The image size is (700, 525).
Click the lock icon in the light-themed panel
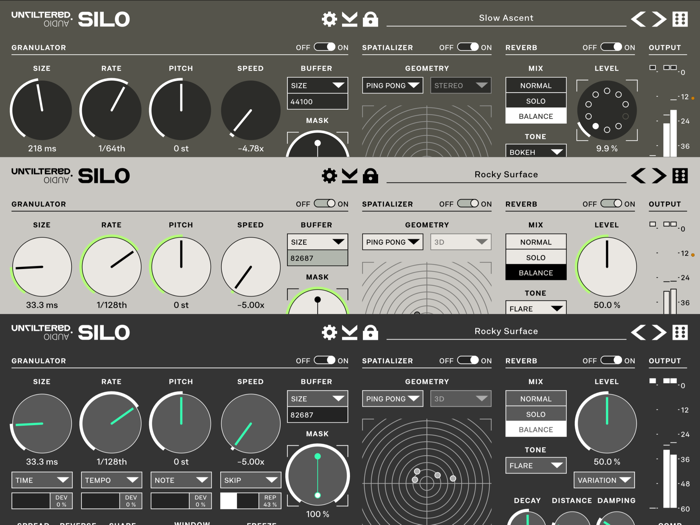pos(371,176)
